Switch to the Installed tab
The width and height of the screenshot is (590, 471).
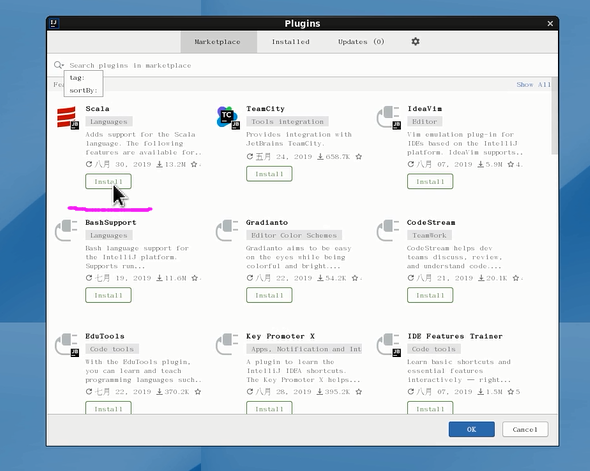tap(290, 42)
